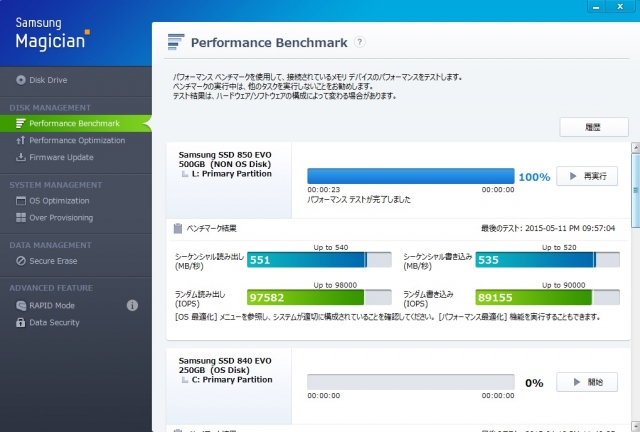
Task: Click the Performance Optimization arrows icon
Action: pyautogui.click(x=21, y=140)
